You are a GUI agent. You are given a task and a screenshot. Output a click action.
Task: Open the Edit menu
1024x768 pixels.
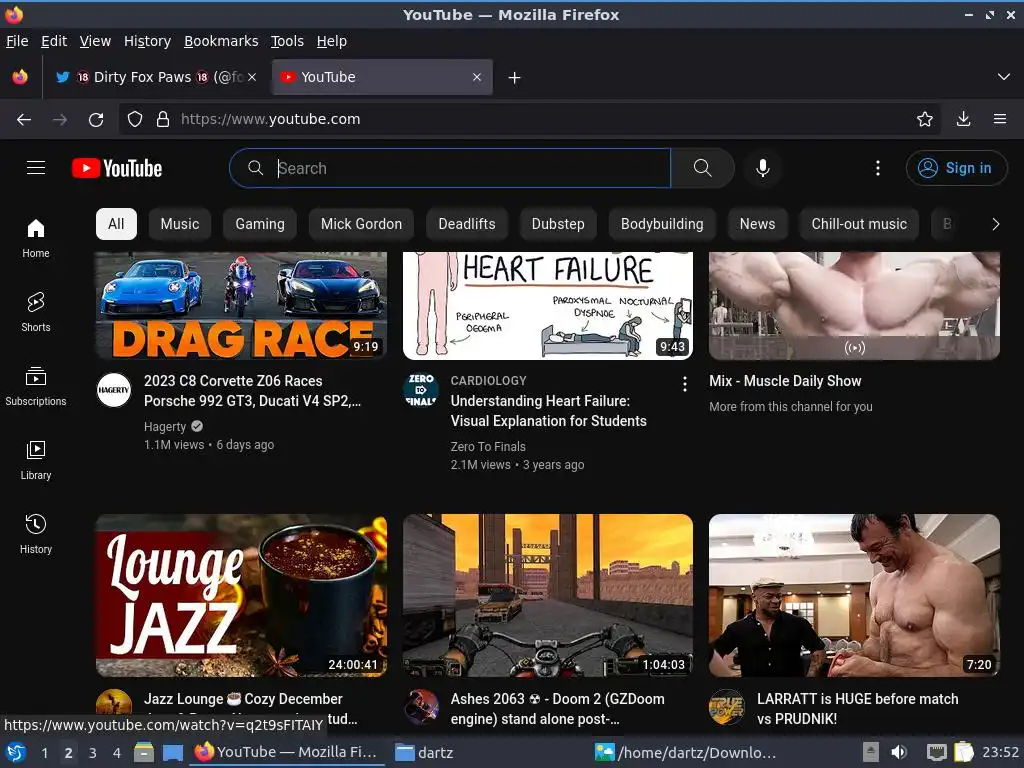point(54,41)
